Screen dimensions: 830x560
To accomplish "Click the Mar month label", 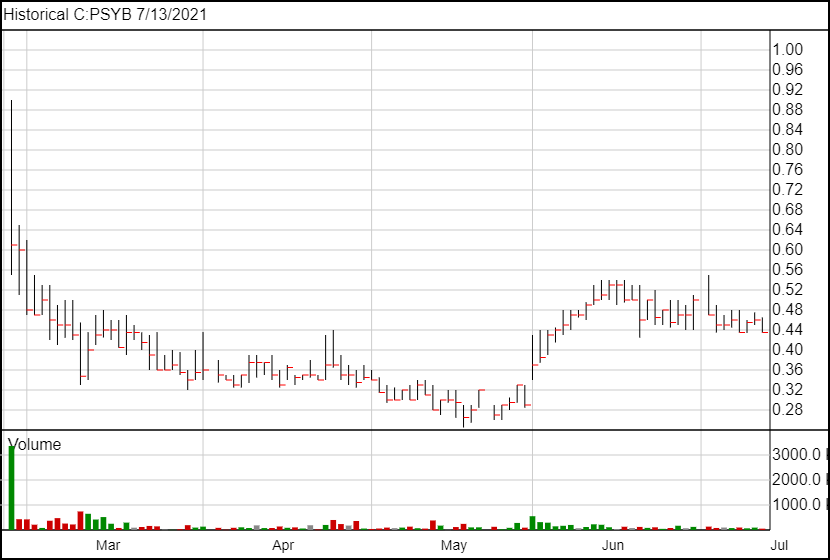I will point(108,545).
